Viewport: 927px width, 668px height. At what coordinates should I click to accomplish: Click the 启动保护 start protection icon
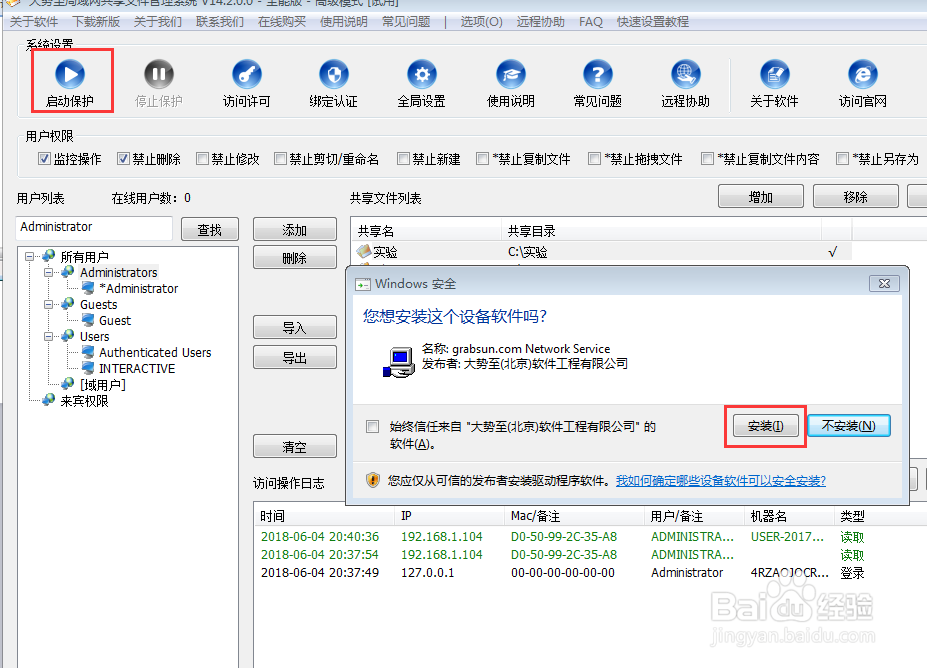click(x=70, y=74)
